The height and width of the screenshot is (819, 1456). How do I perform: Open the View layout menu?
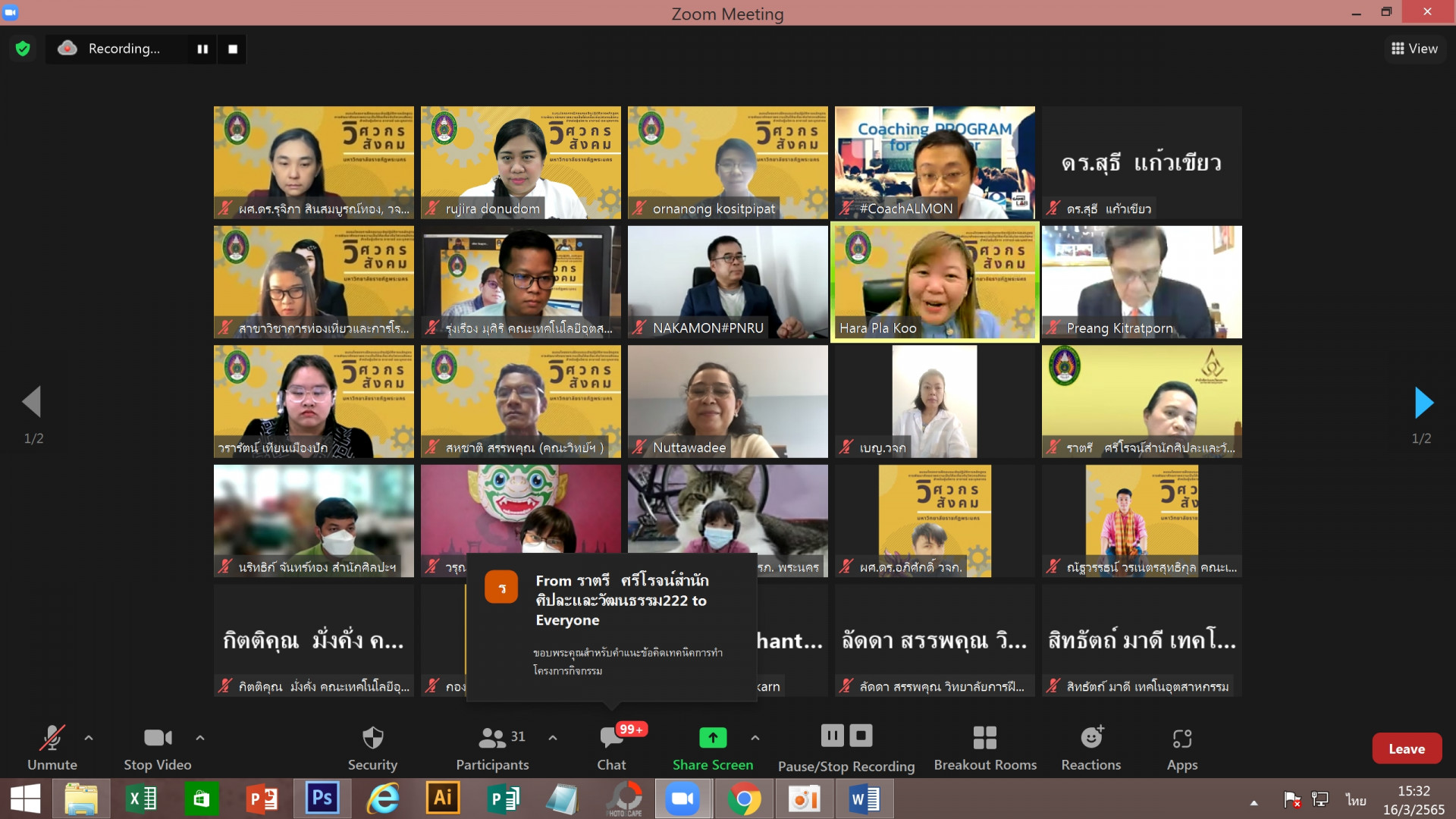coord(1414,49)
